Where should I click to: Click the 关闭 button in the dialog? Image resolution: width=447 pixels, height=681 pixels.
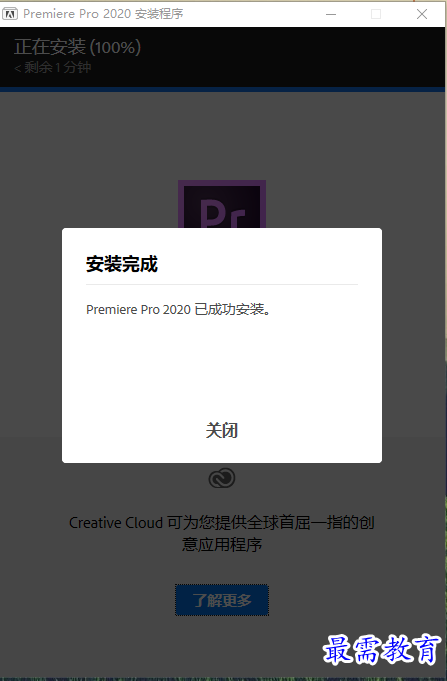[x=222, y=430]
